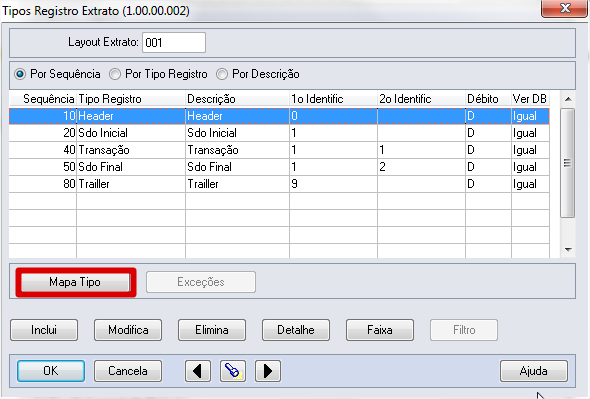Click the Filtro button

coord(464,330)
